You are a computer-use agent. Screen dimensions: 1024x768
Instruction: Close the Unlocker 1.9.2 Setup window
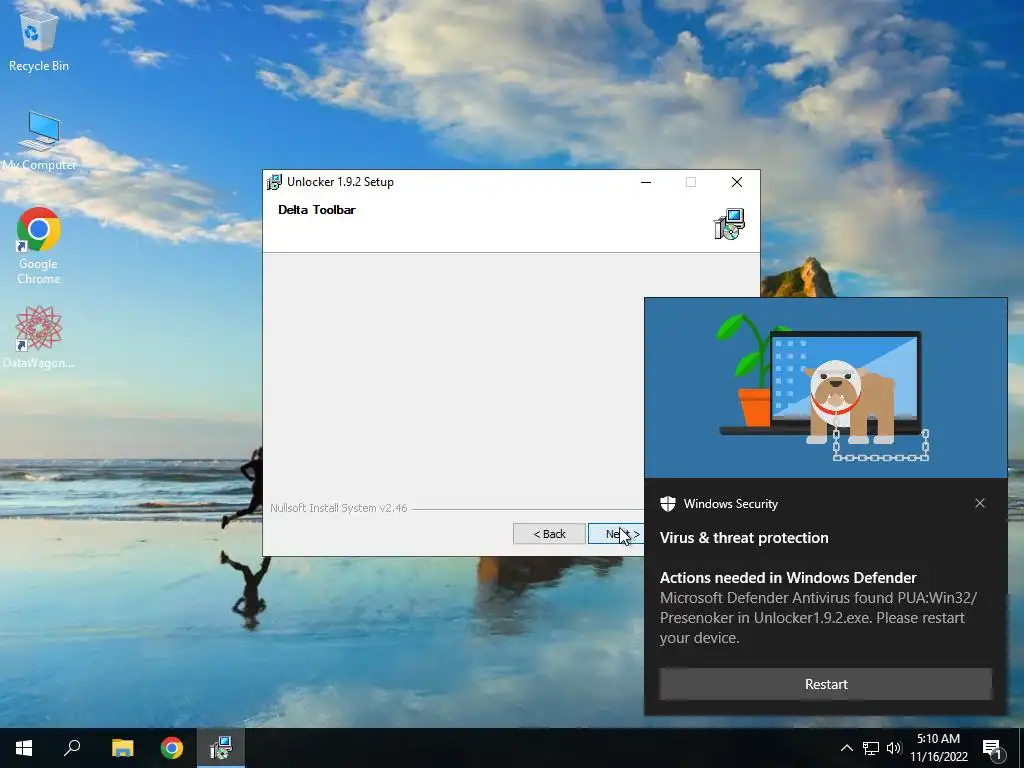(x=737, y=182)
